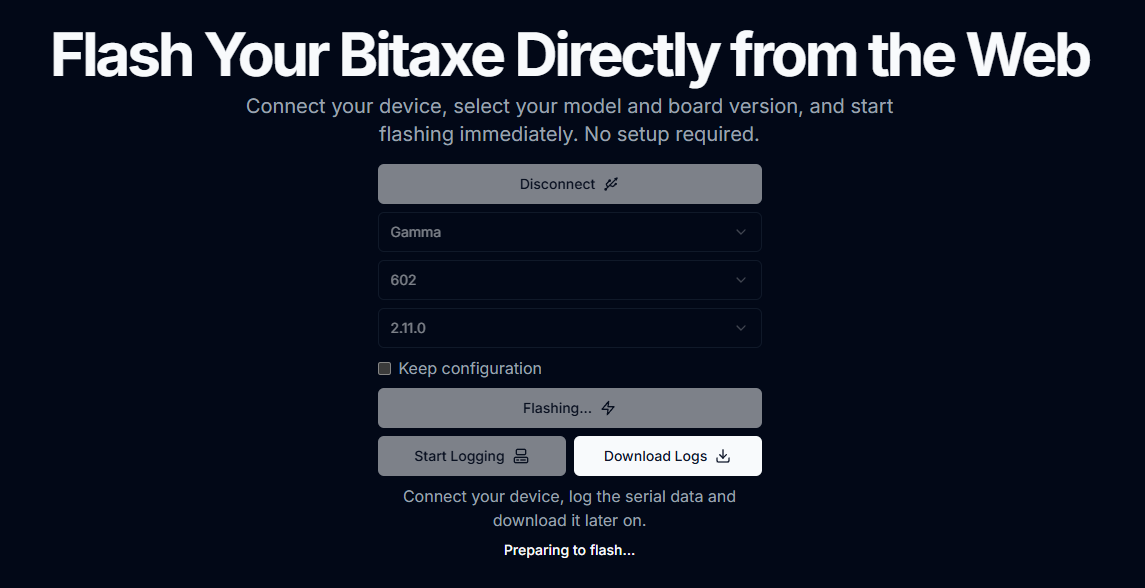Click the chevron on the 602 board dropdown
Image resolution: width=1145 pixels, height=588 pixels.
(x=741, y=280)
